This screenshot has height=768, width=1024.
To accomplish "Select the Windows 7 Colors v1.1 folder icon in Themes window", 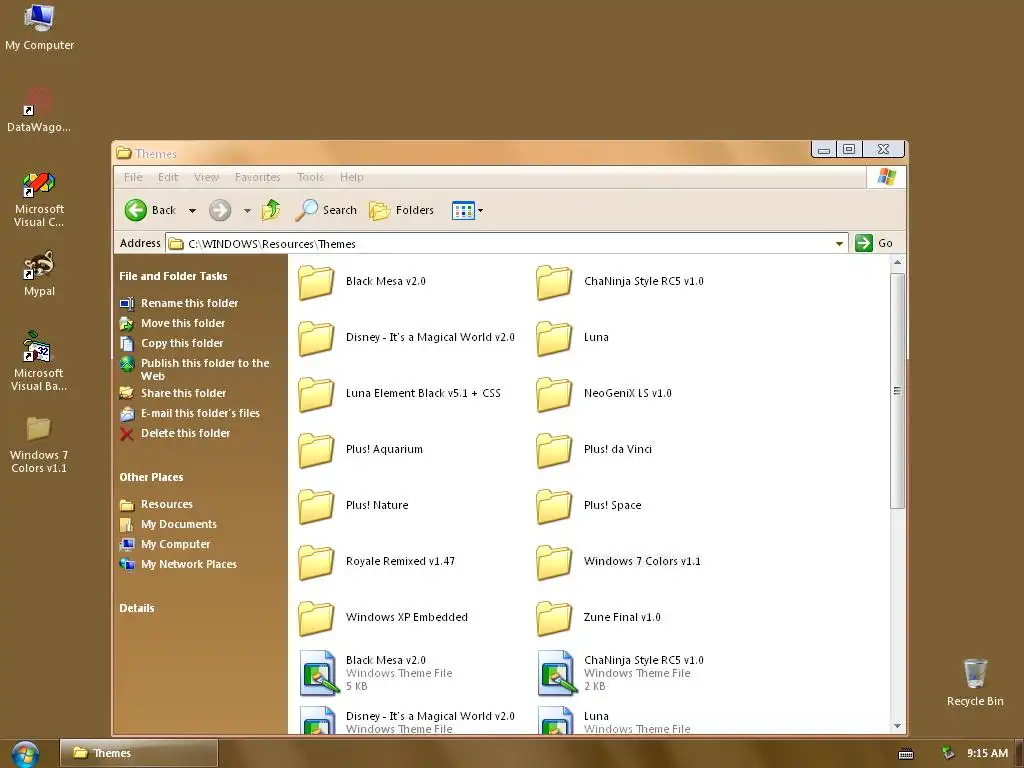I will click(x=554, y=562).
